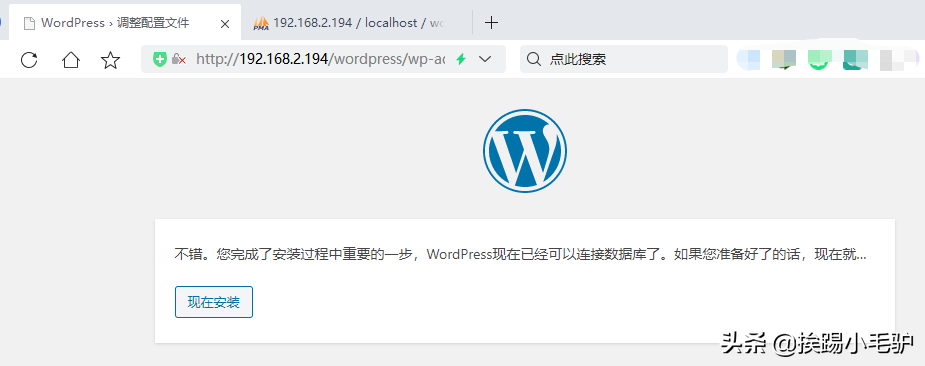
Task: Click the green lightning speed mode icon
Action: coord(461,59)
